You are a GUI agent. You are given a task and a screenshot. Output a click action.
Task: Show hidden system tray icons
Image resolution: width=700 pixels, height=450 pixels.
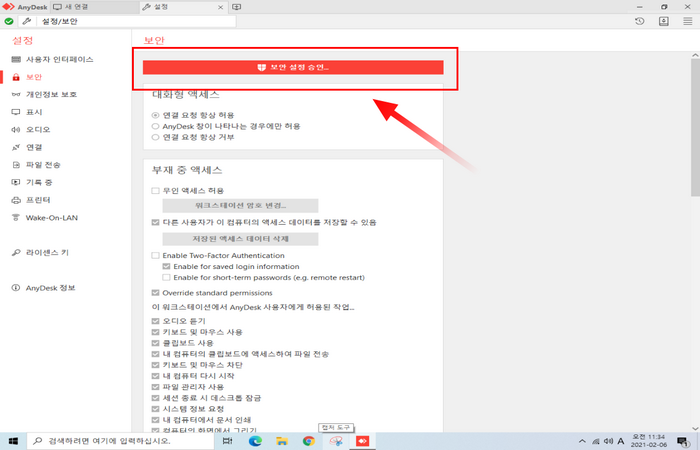click(x=582, y=441)
